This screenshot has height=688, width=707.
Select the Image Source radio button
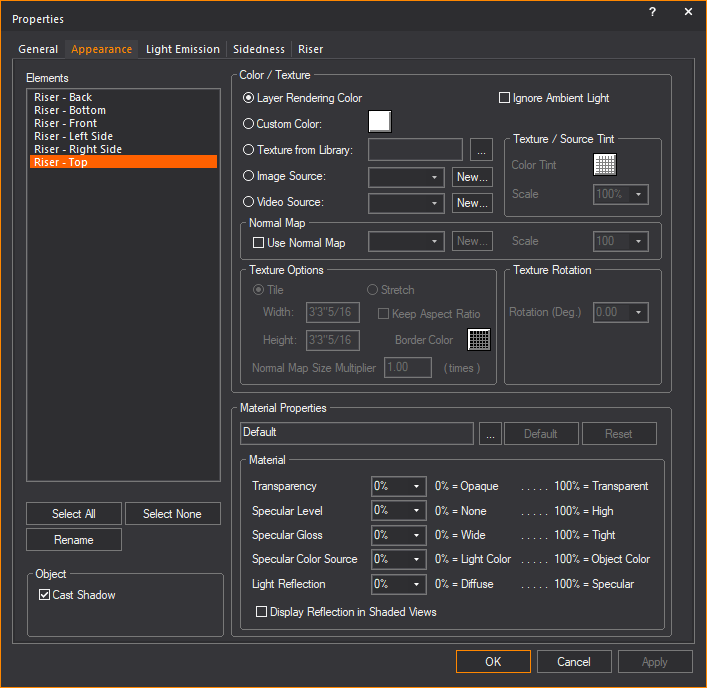point(249,176)
